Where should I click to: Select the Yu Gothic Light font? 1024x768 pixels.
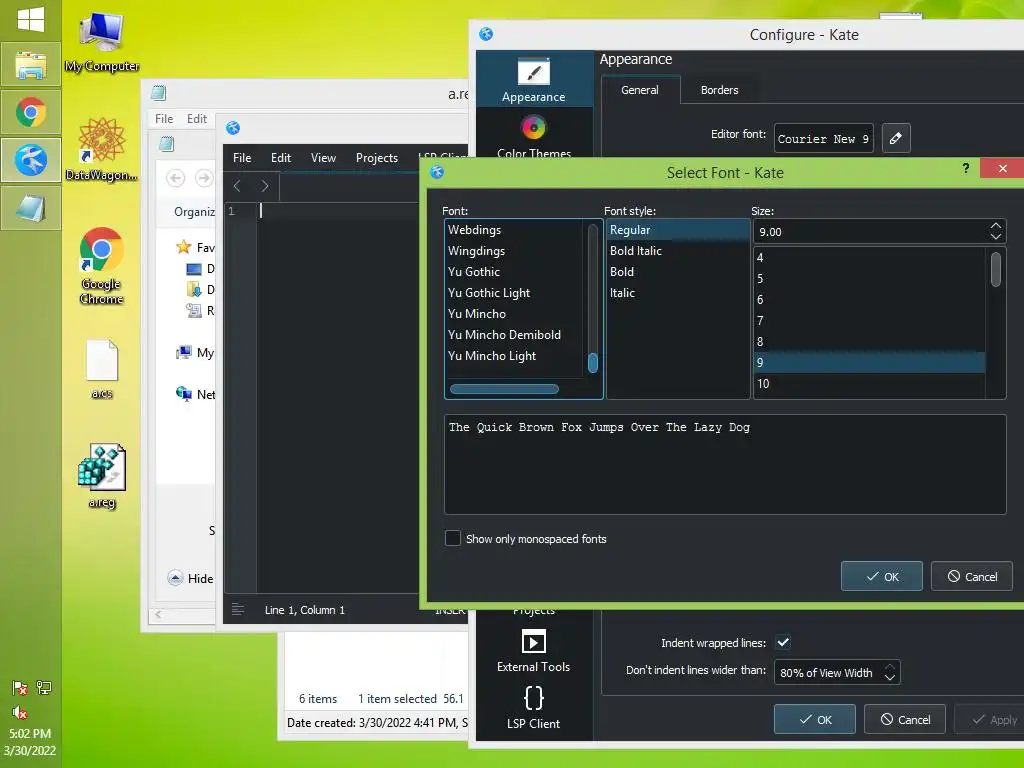[514, 293]
